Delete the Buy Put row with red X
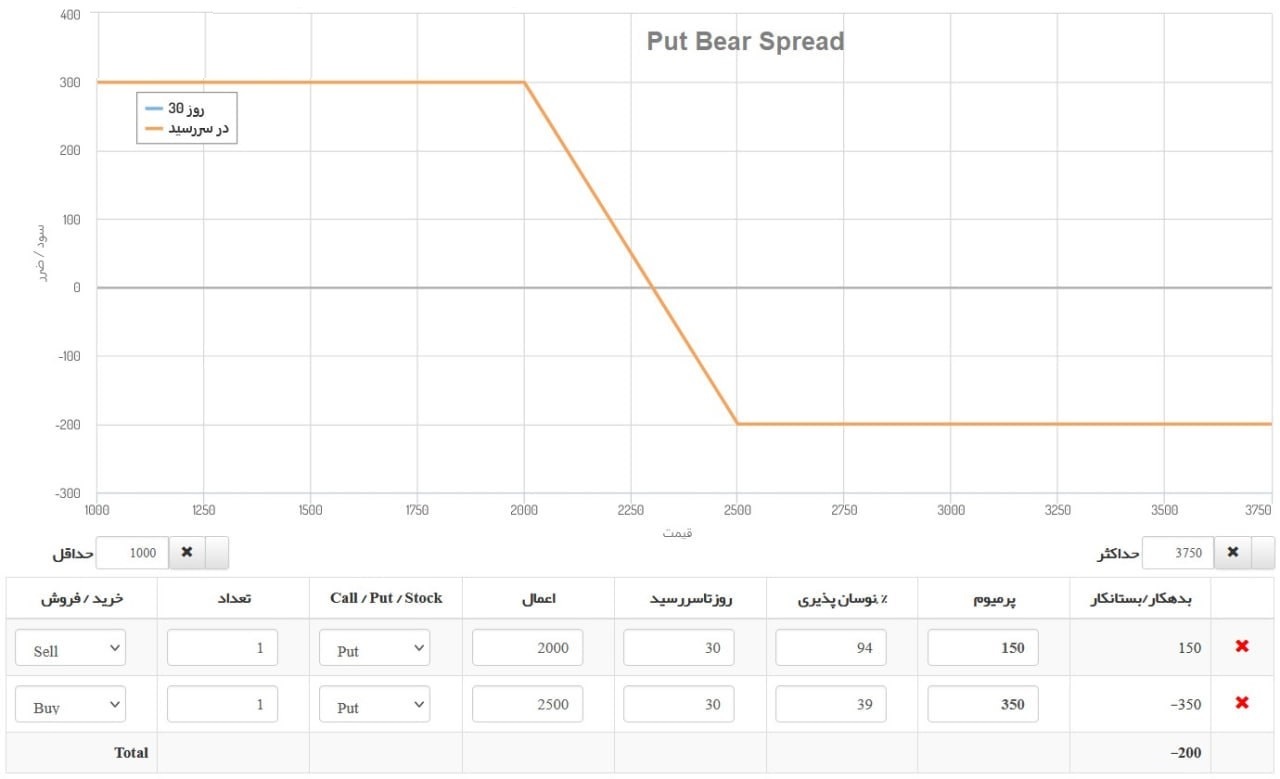1280x779 pixels. [1242, 703]
